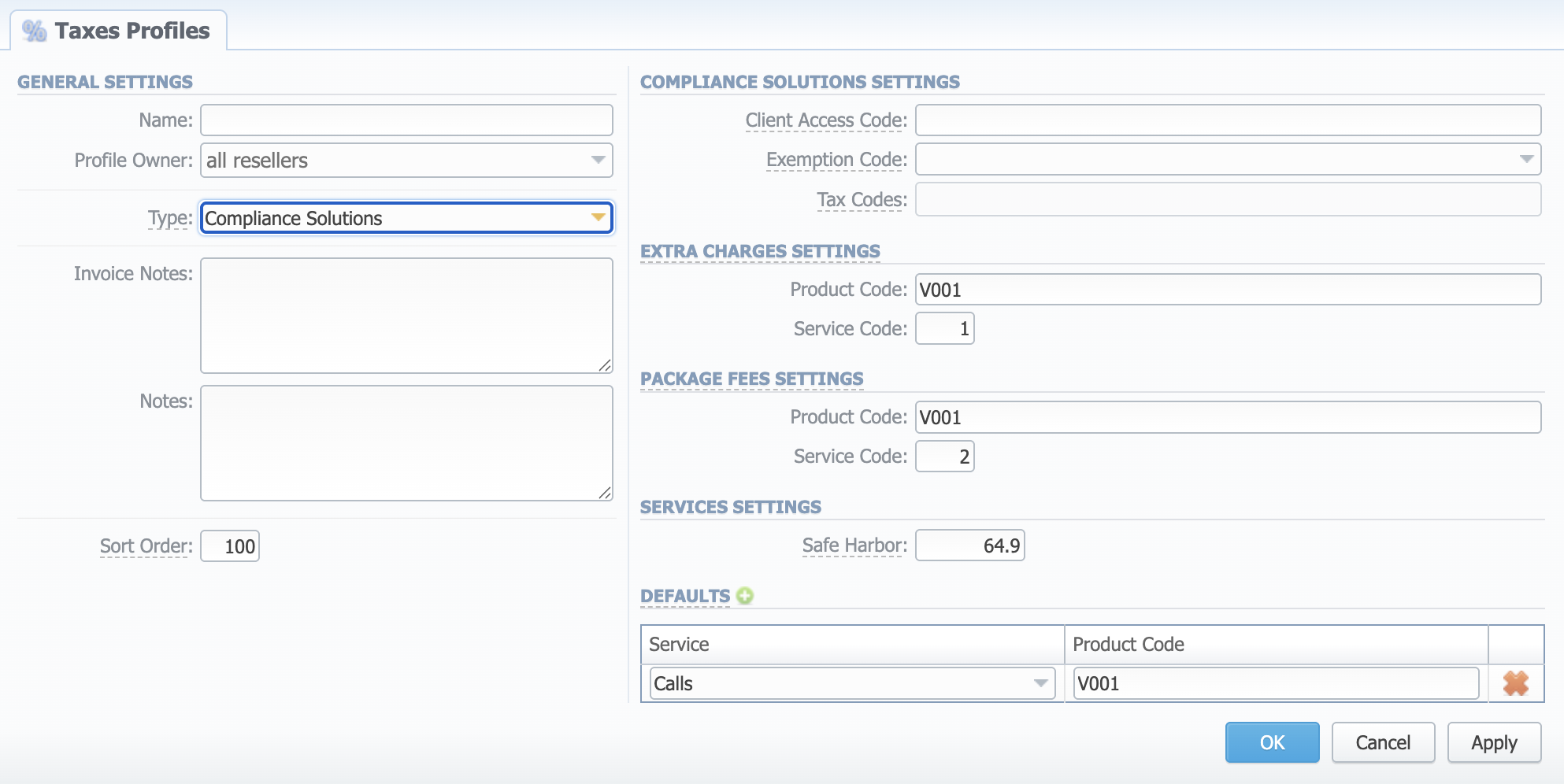This screenshot has height=784, width=1564.
Task: Click the percent icon on Taxes Profiles tab
Action: point(34,31)
